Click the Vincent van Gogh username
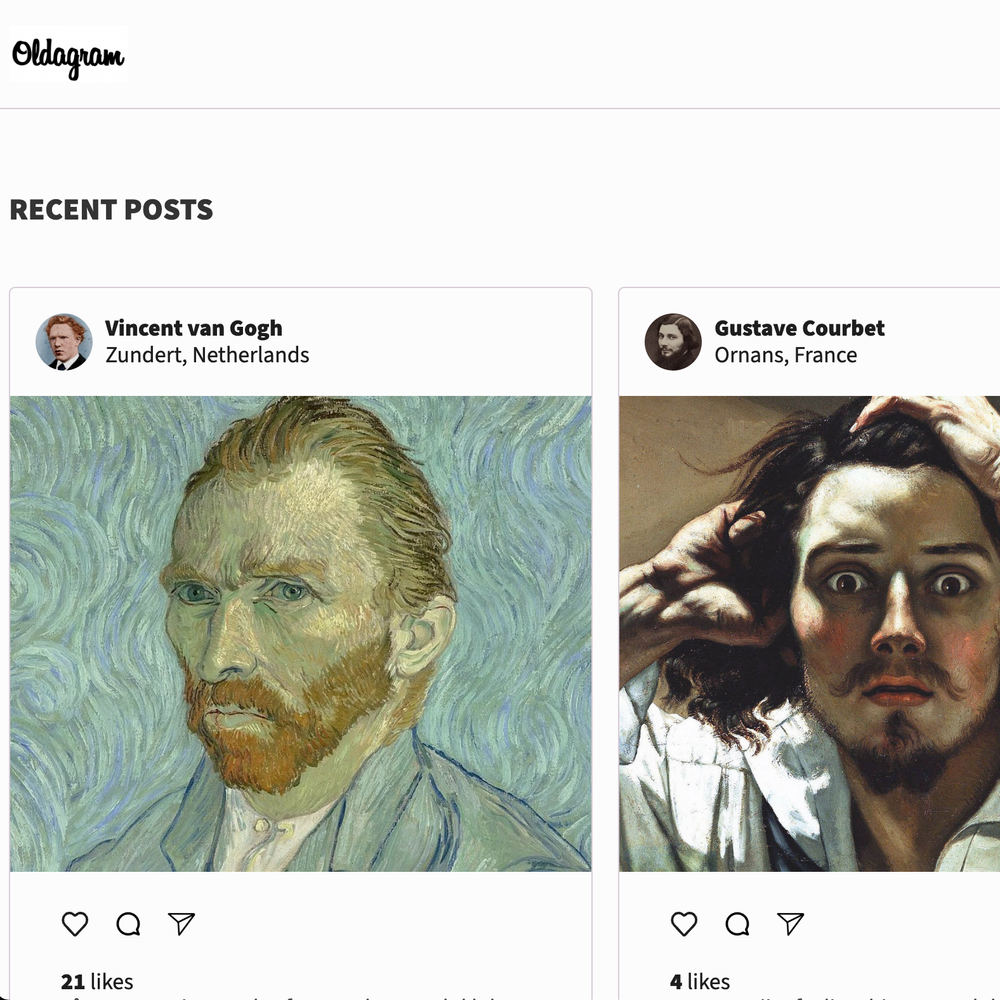1000x1000 pixels. (194, 328)
